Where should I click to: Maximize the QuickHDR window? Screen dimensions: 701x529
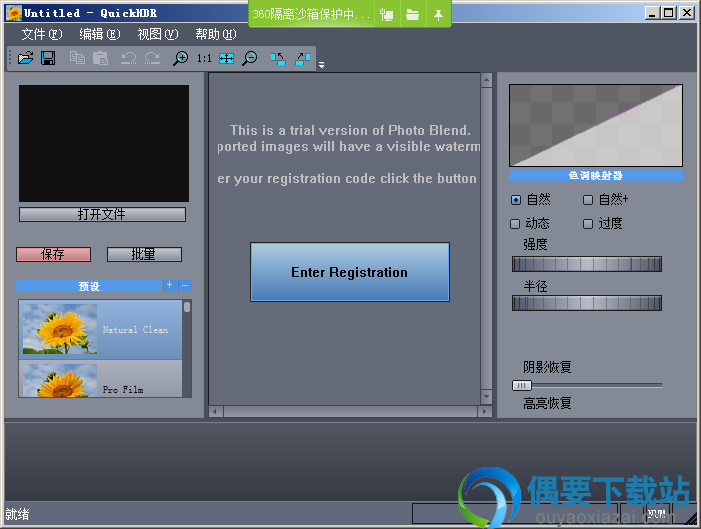click(669, 13)
